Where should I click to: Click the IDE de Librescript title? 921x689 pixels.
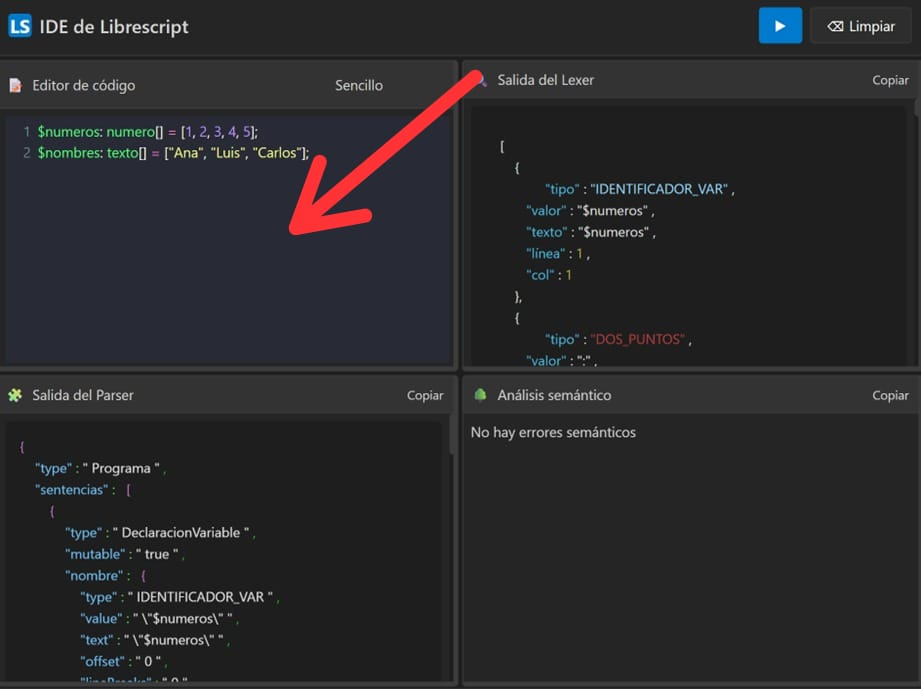tap(114, 27)
